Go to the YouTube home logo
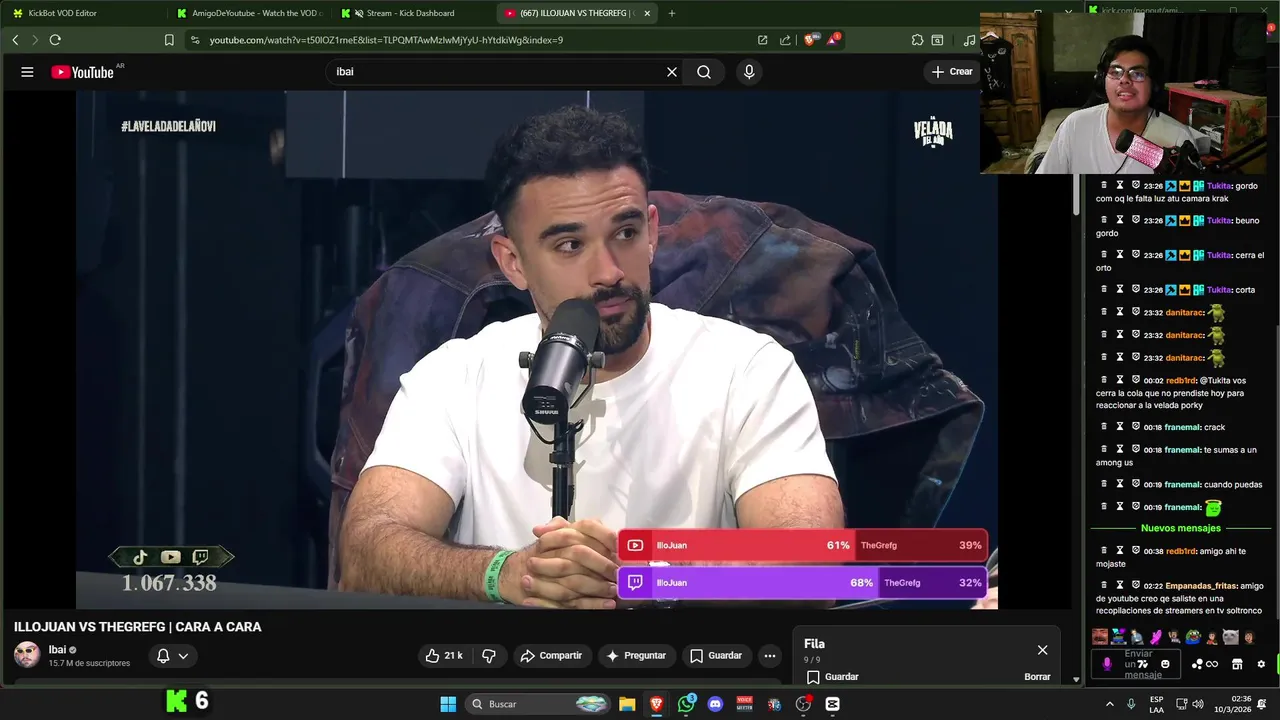Viewport: 1280px width, 720px height. 83,72
